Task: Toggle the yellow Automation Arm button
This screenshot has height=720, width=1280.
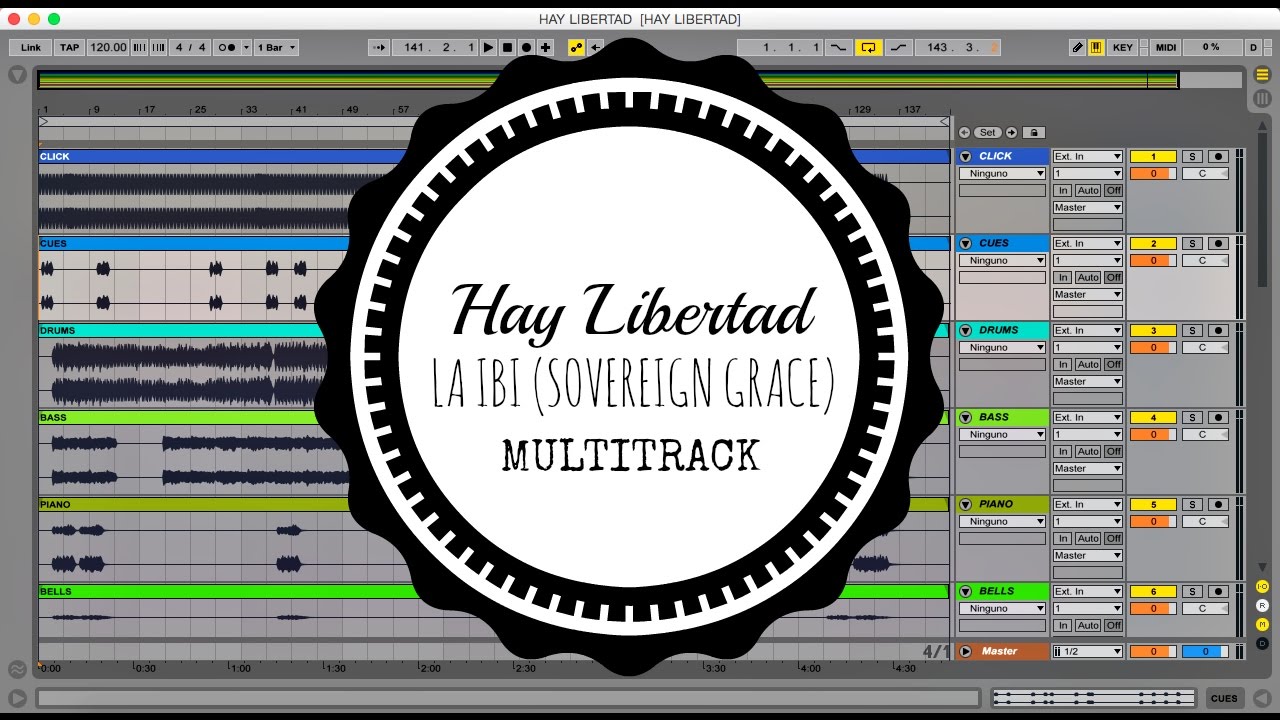Action: click(576, 47)
